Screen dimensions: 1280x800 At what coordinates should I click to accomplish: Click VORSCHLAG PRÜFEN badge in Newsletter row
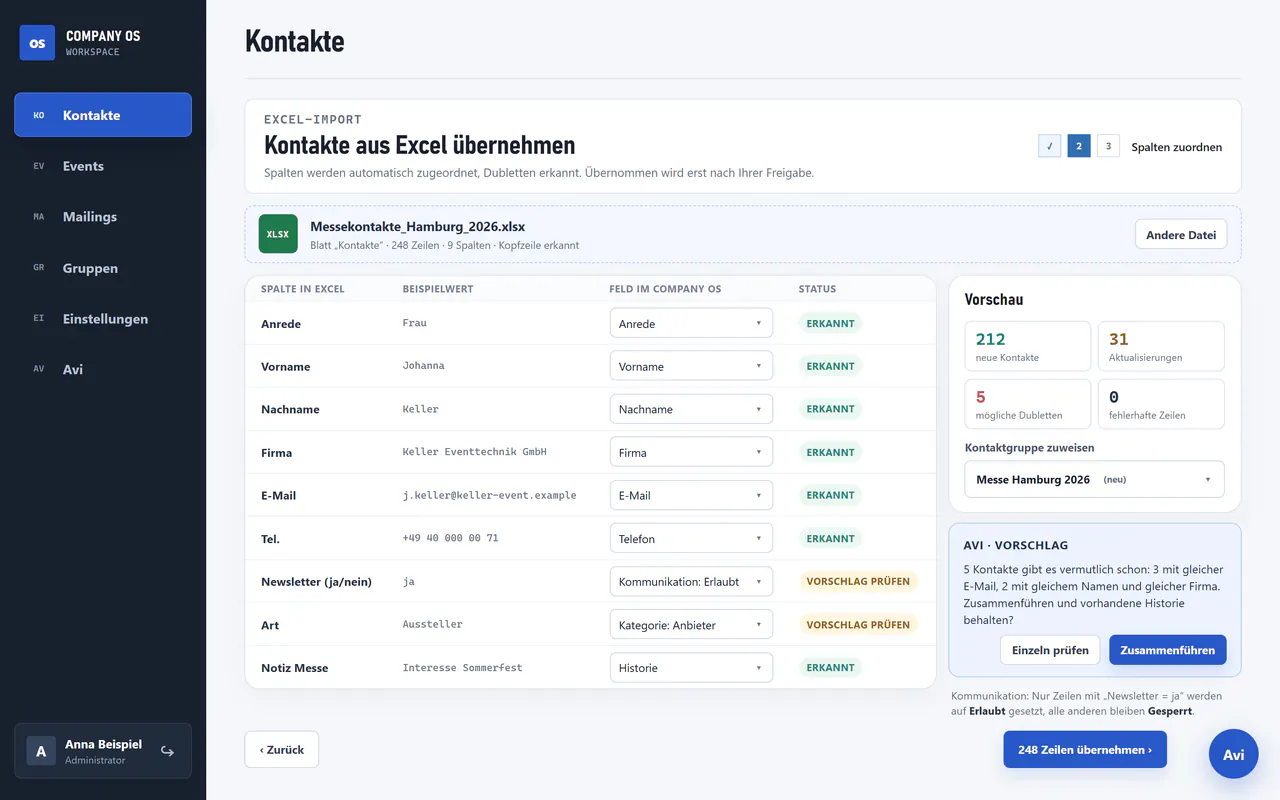[x=858, y=581]
